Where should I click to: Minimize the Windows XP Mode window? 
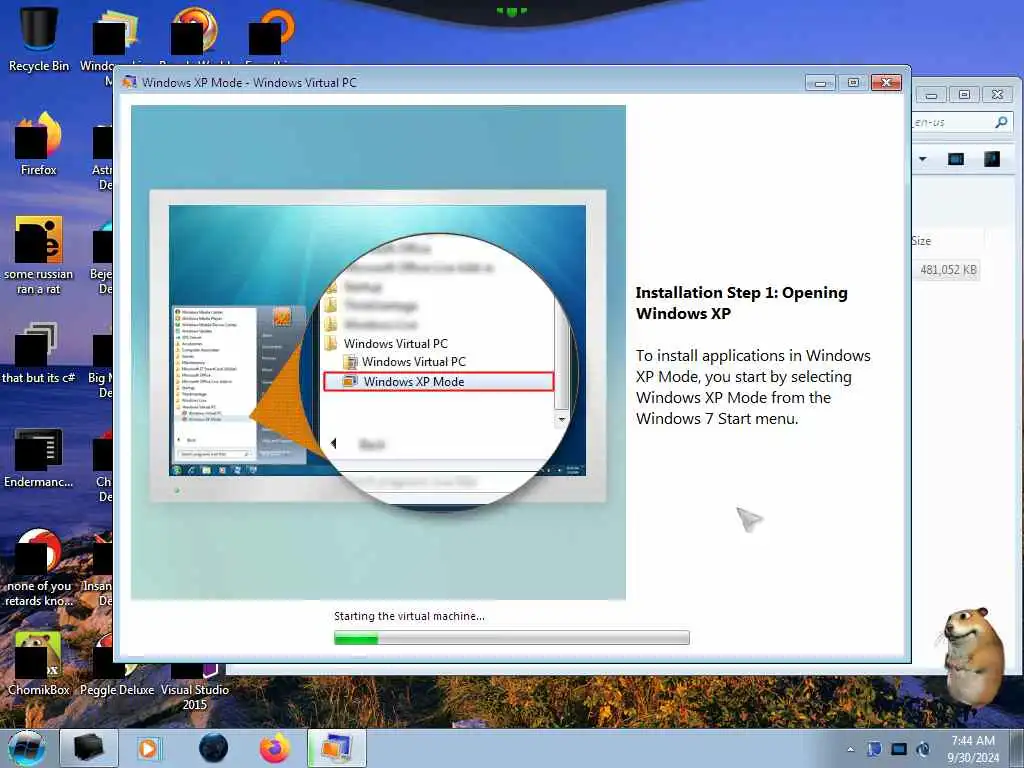point(820,82)
